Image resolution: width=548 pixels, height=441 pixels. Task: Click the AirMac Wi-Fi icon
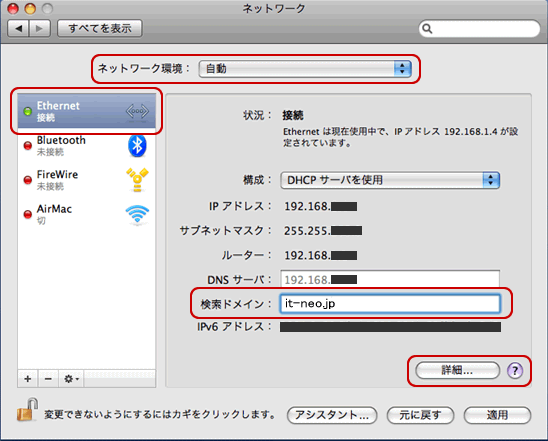coord(137,214)
